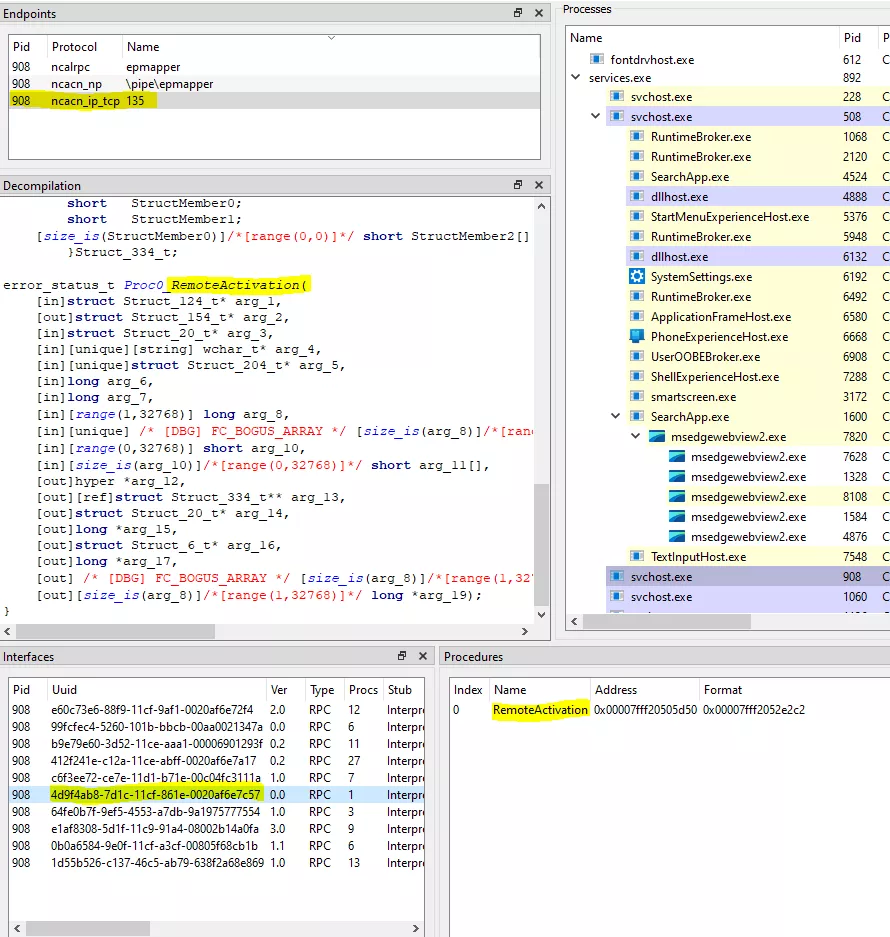
Task: Select interface c6f3ee72-ce7e-11d1-b71e-00c04fc3111a
Action: 216,777
